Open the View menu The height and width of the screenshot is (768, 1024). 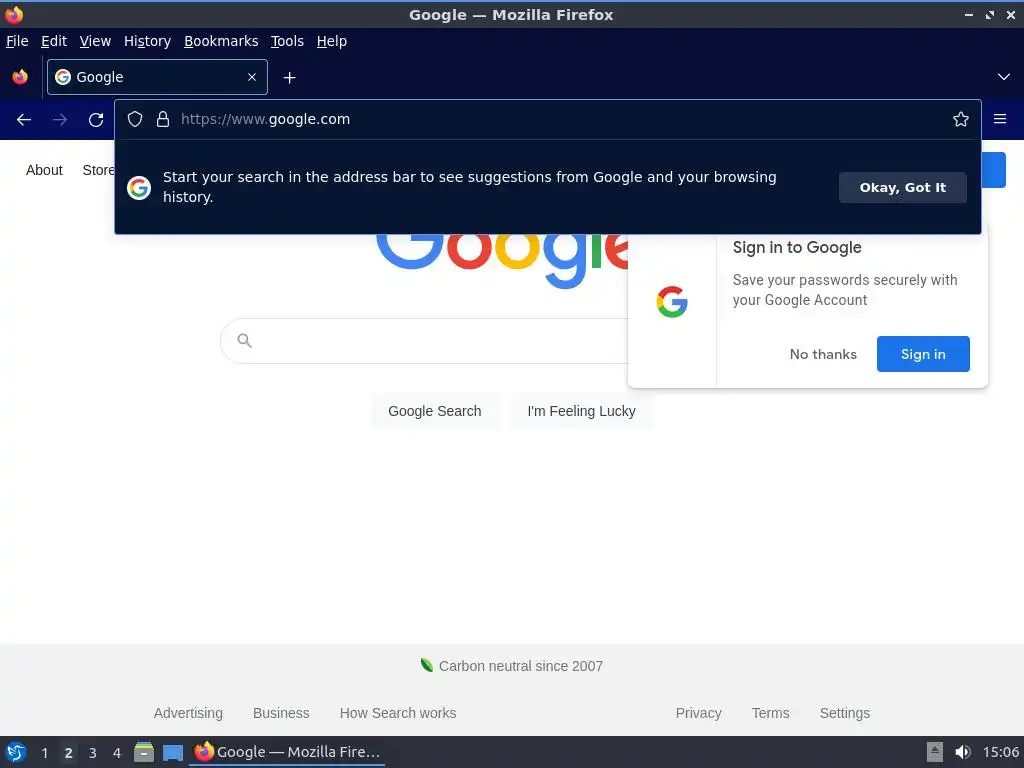click(95, 41)
